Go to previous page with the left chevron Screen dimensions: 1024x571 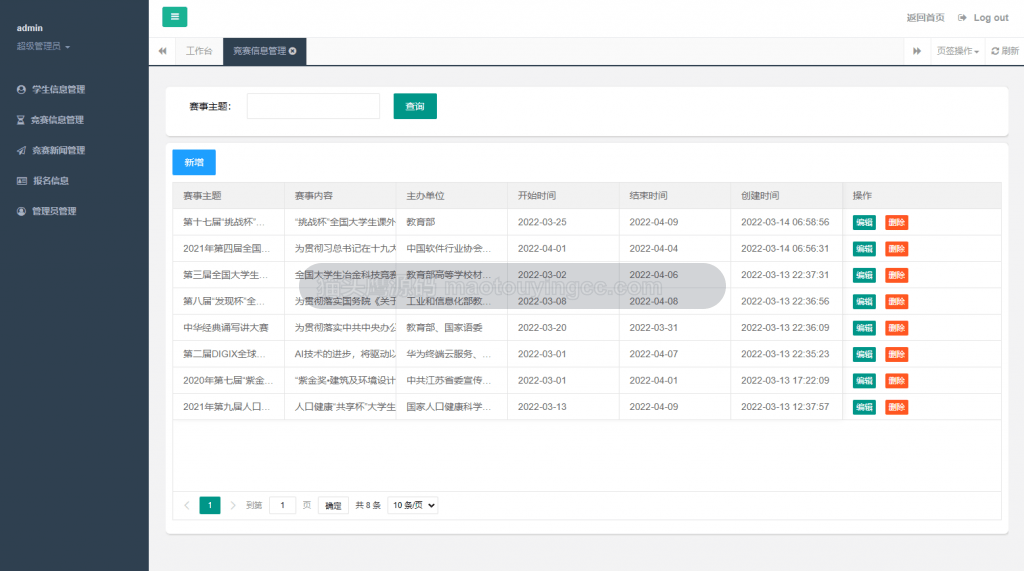tap(187, 505)
